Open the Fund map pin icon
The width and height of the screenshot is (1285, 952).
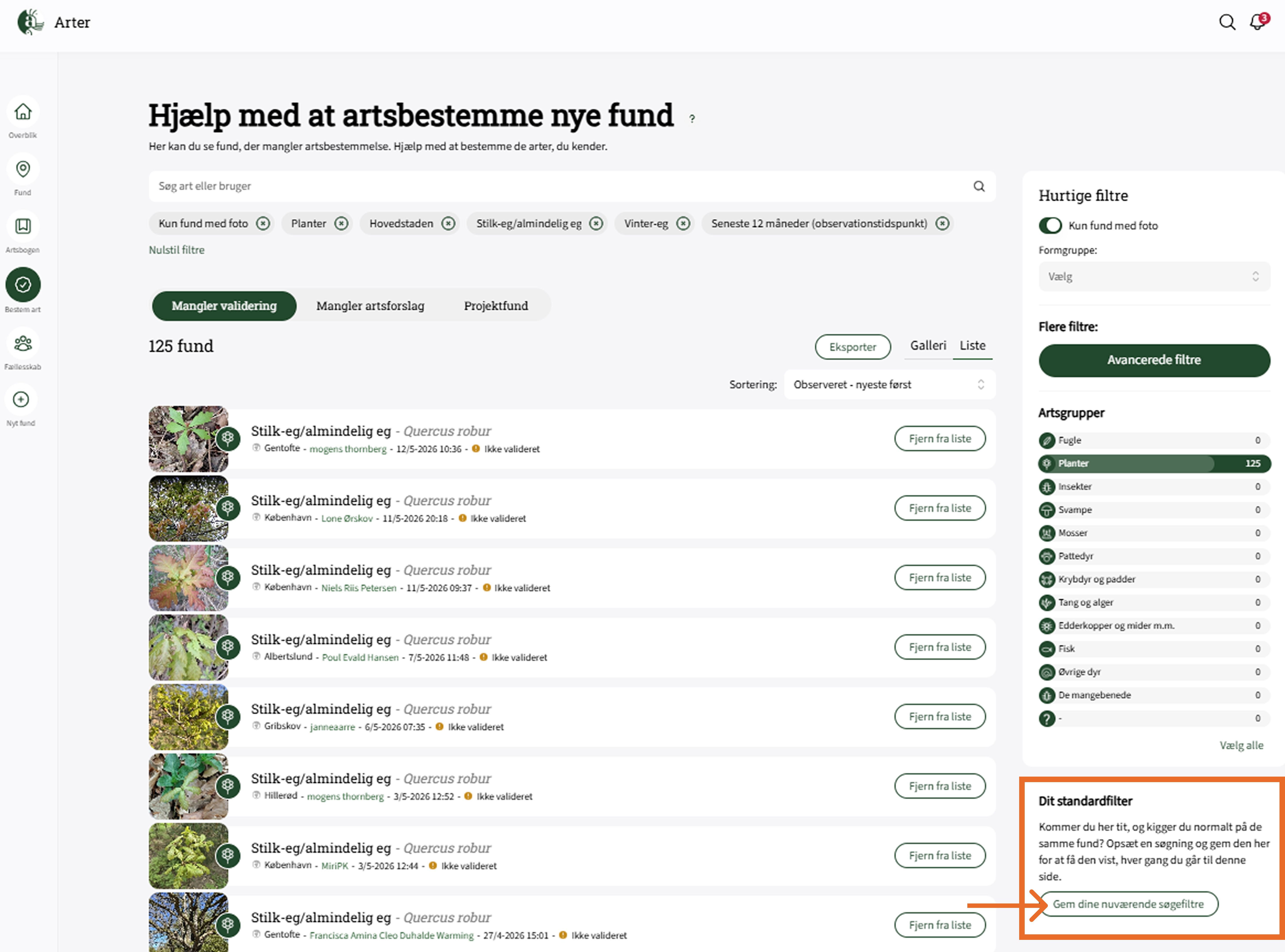(x=23, y=169)
